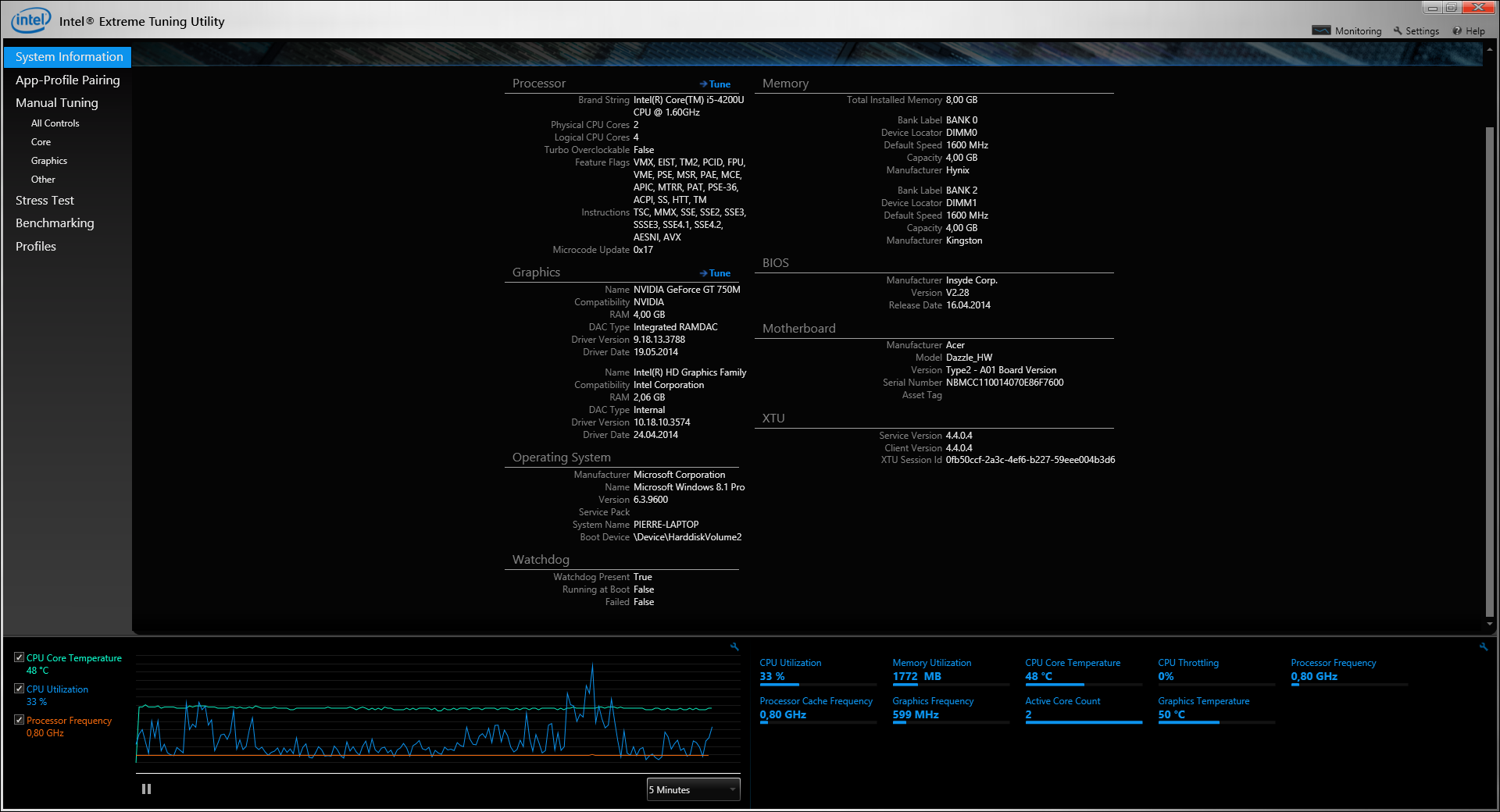The image size is (1500, 812).
Task: Click the Hynix manufacturer value
Action: pos(957,170)
